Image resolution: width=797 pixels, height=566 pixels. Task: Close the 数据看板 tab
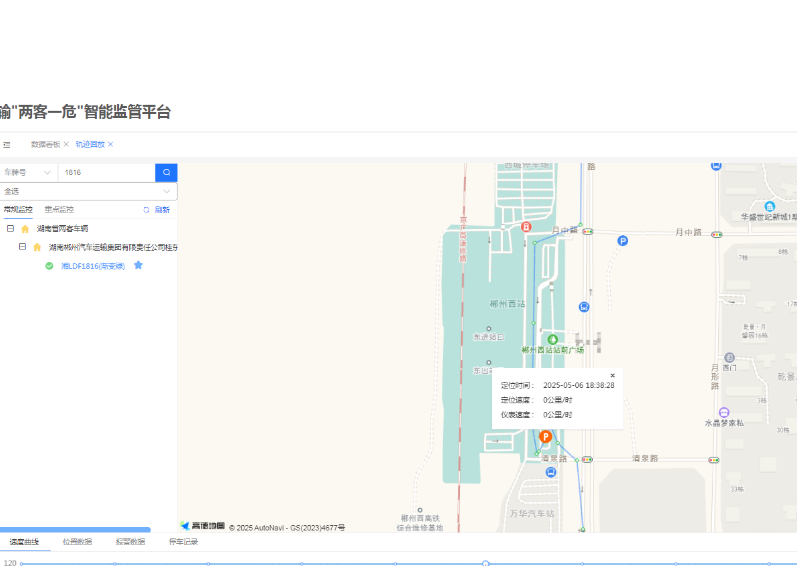[x=66, y=144]
